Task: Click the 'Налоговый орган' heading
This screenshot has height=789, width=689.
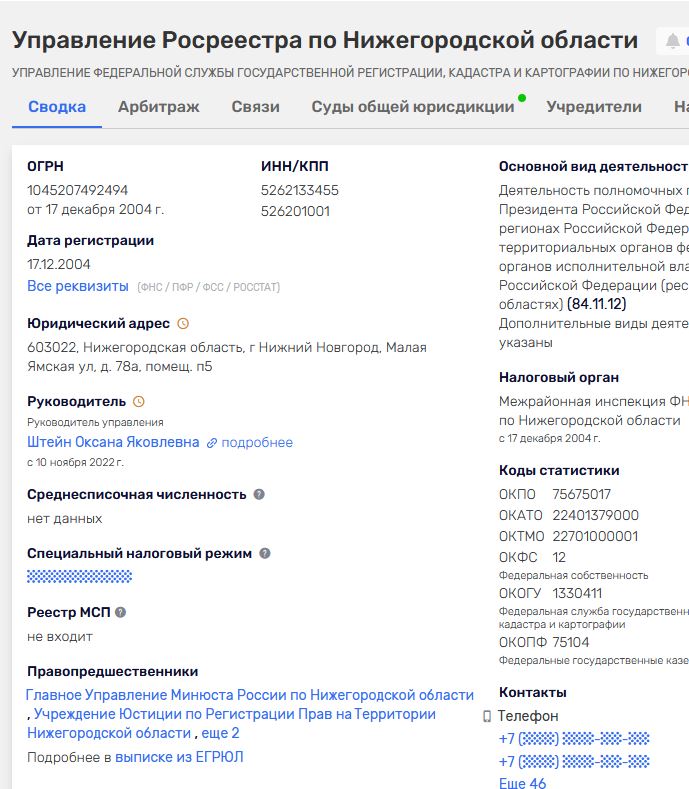Action: point(559,377)
